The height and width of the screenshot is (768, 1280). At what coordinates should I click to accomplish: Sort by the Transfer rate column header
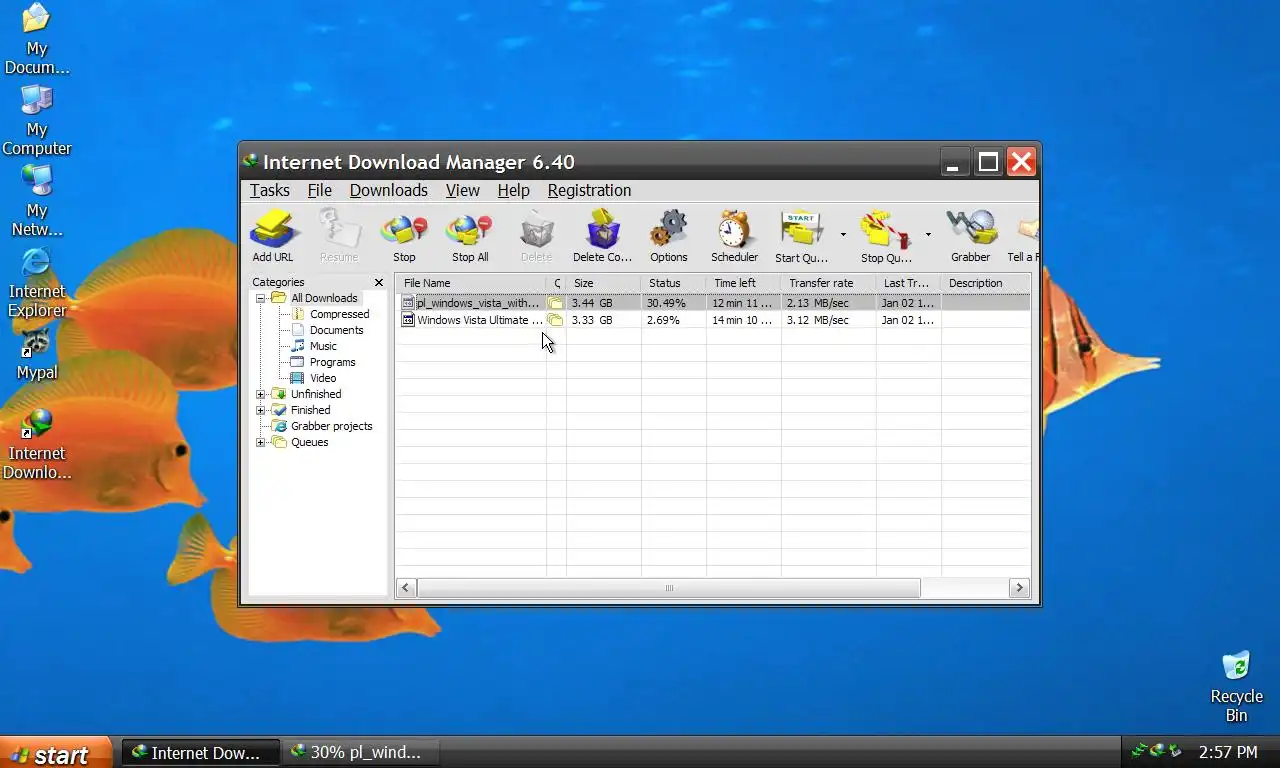pyautogui.click(x=829, y=283)
